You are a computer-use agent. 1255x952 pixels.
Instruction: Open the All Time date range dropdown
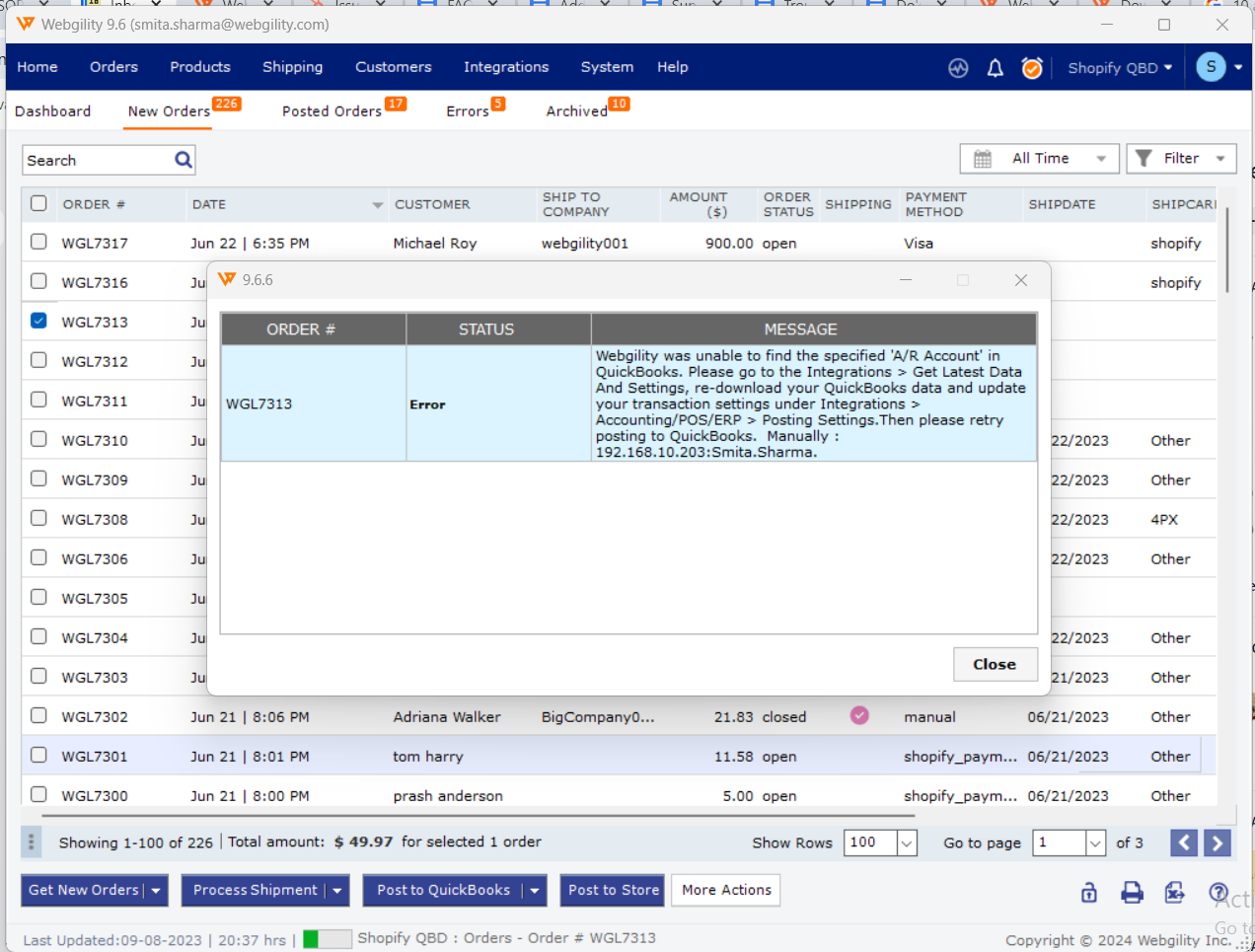(x=1039, y=159)
